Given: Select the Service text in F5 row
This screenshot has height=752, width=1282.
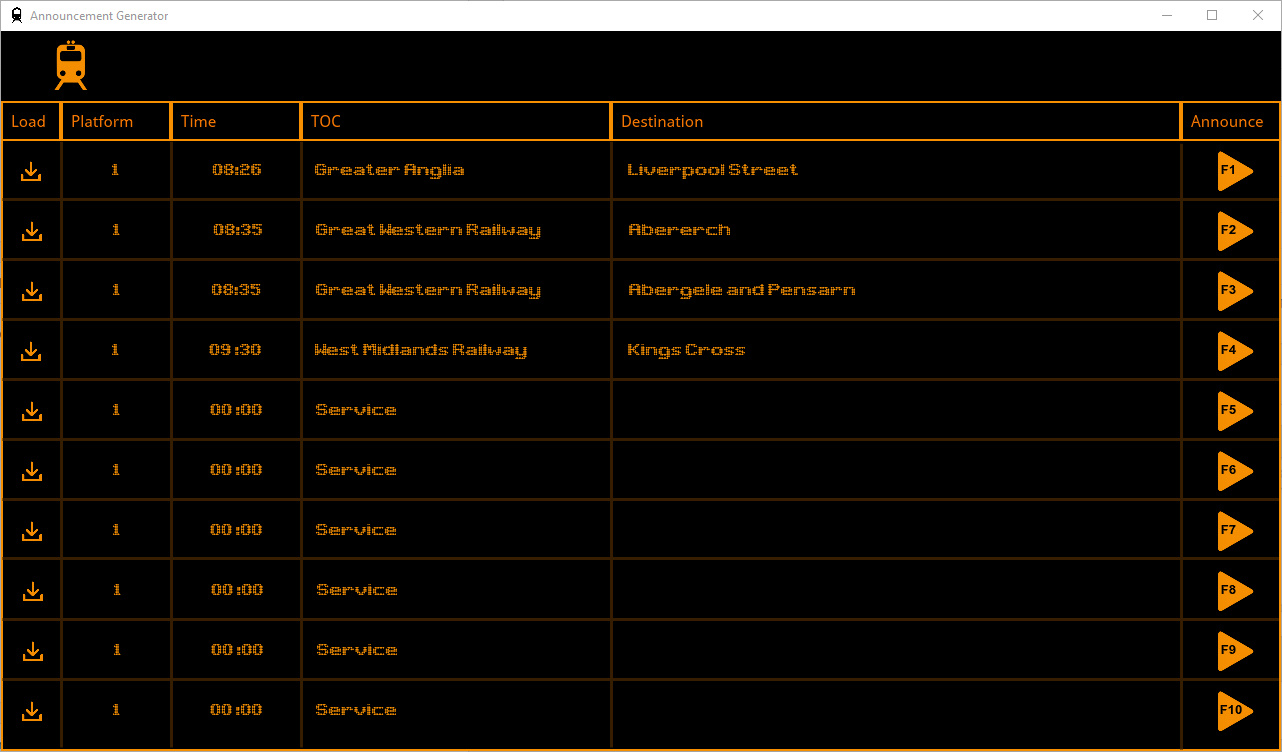Looking at the screenshot, I should 355,410.
